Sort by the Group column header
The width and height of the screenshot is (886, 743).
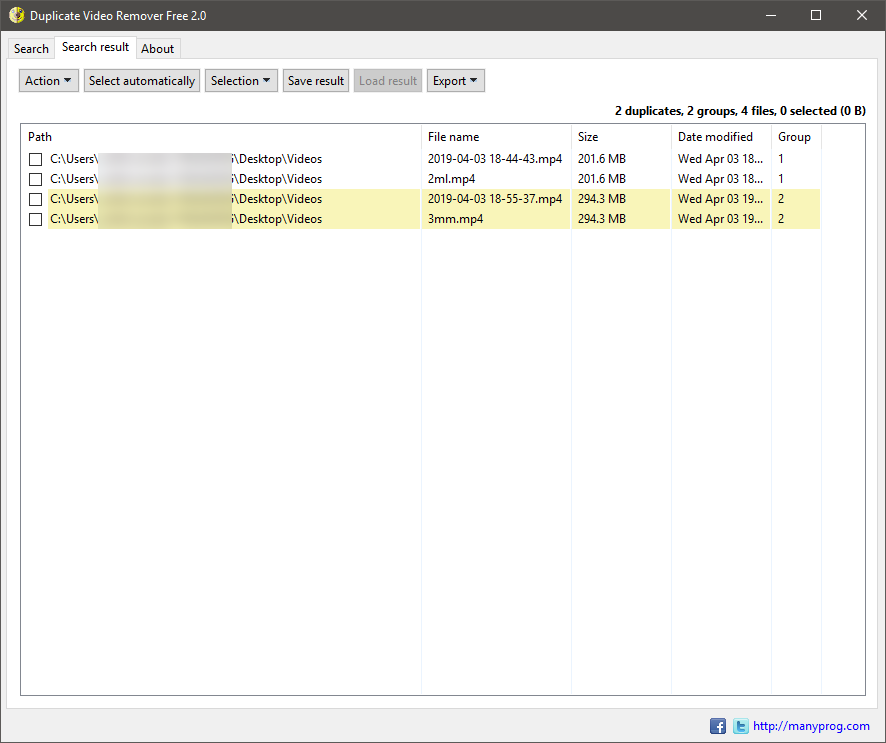796,137
